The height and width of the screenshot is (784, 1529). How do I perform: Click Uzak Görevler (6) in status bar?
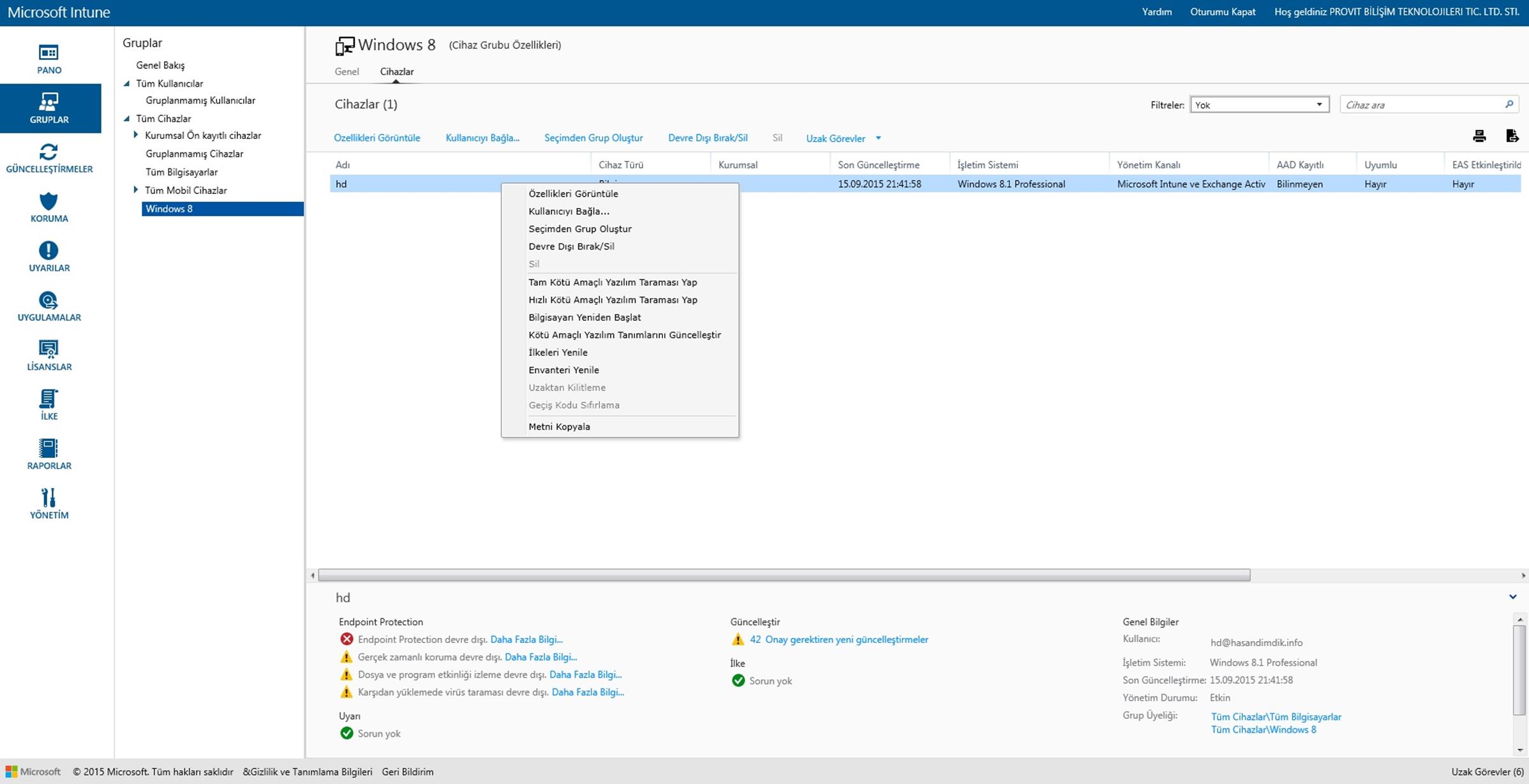point(1488,772)
